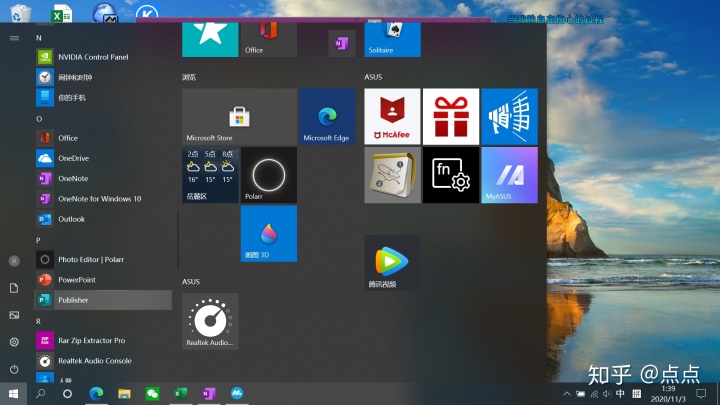Open the user account icon in Start sidebar
This screenshot has height=405, width=720.
14,261
